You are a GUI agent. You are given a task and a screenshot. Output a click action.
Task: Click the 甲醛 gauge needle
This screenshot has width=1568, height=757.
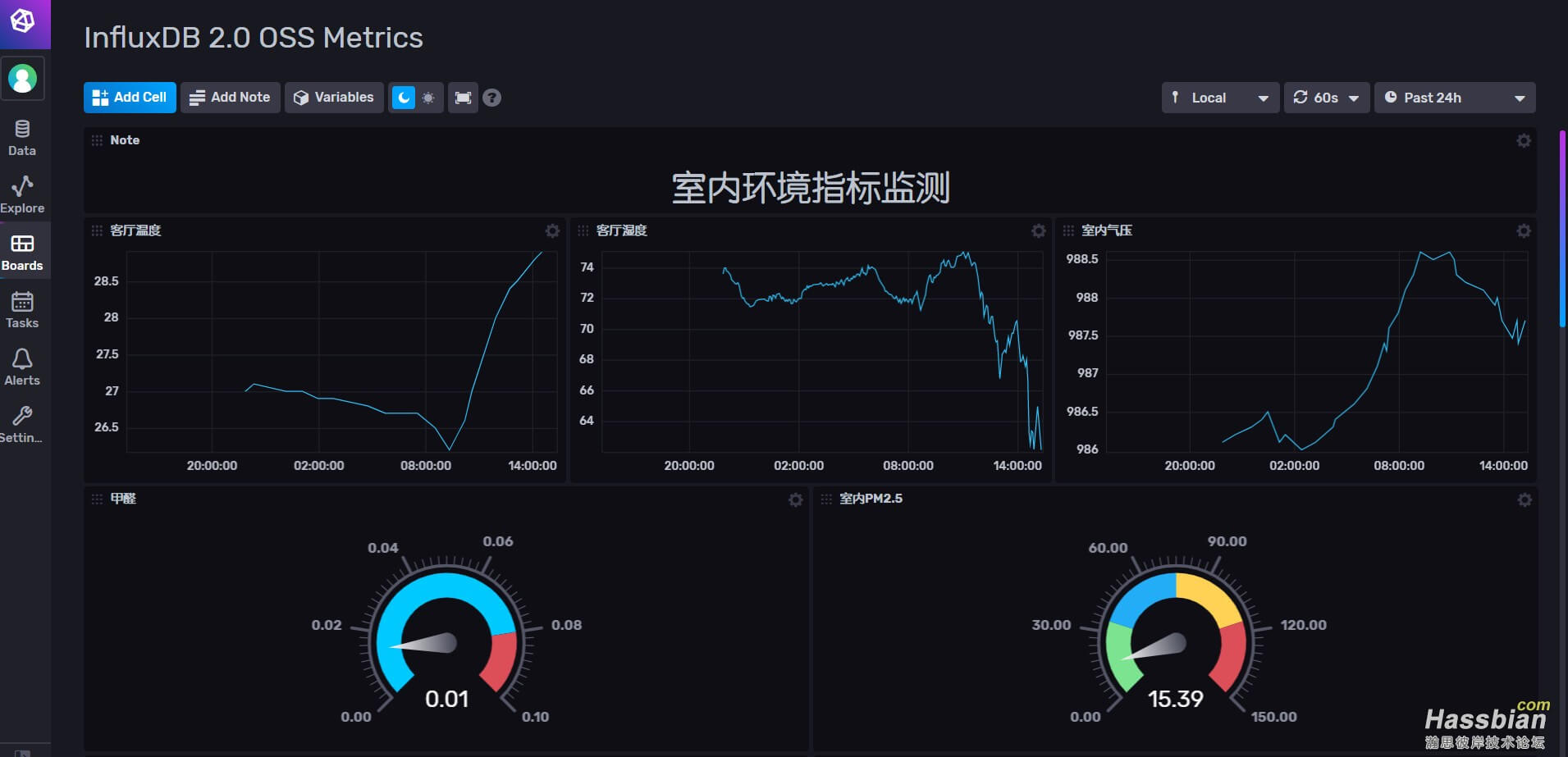(425, 643)
